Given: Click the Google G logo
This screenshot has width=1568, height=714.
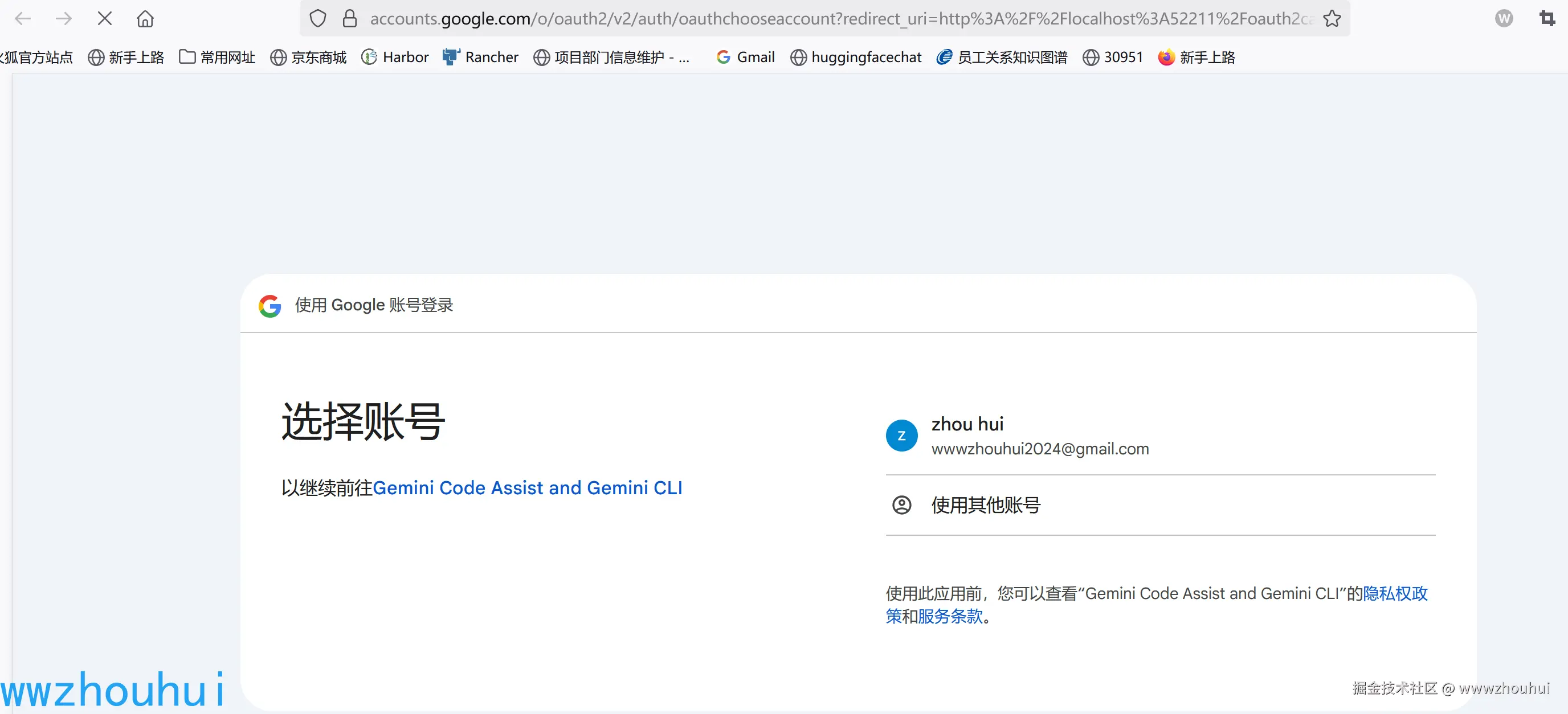Looking at the screenshot, I should coord(269,305).
